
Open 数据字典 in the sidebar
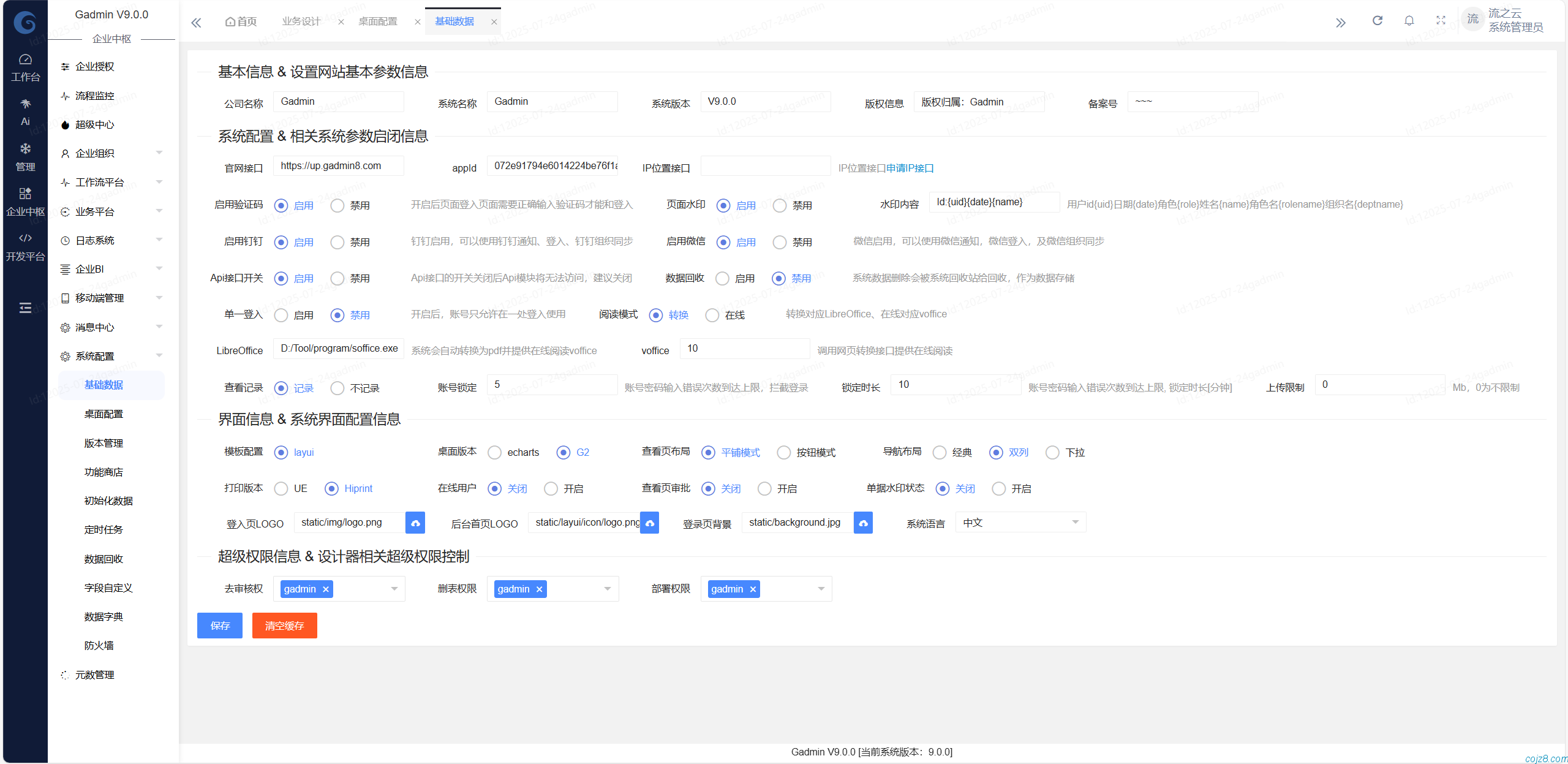click(104, 616)
